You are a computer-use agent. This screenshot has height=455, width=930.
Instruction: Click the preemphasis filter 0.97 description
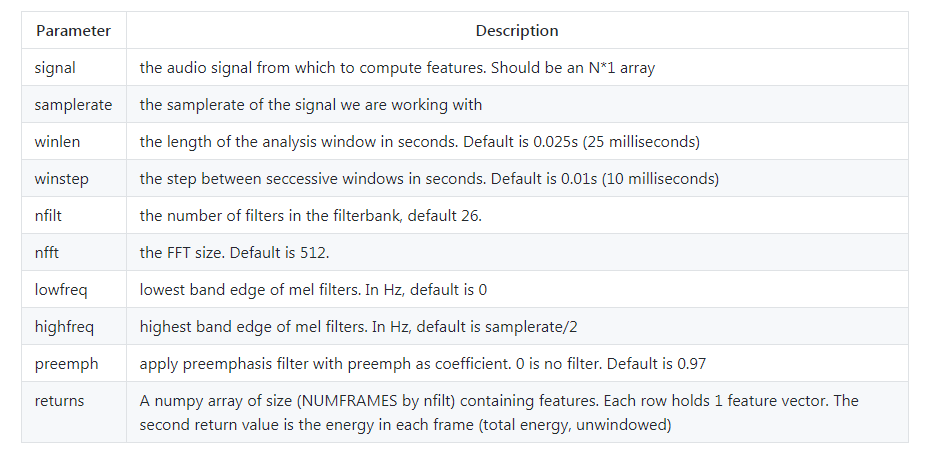pyautogui.click(x=422, y=363)
